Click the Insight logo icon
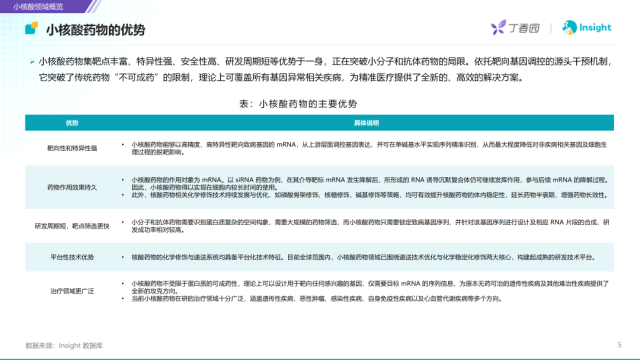 coord(569,27)
